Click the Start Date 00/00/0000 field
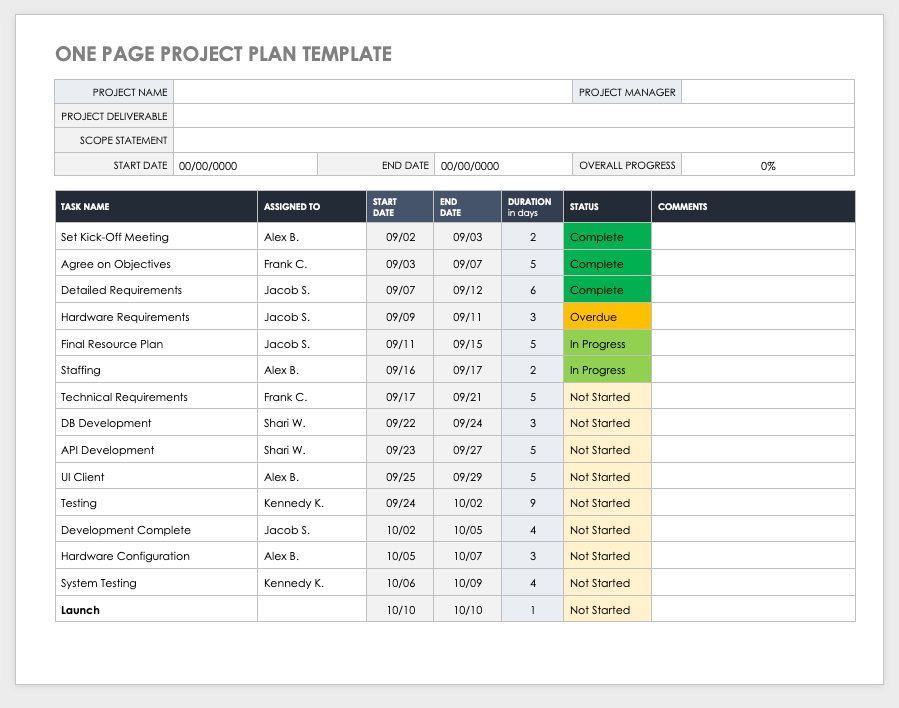Viewport: 899px width, 708px height. coord(245,166)
